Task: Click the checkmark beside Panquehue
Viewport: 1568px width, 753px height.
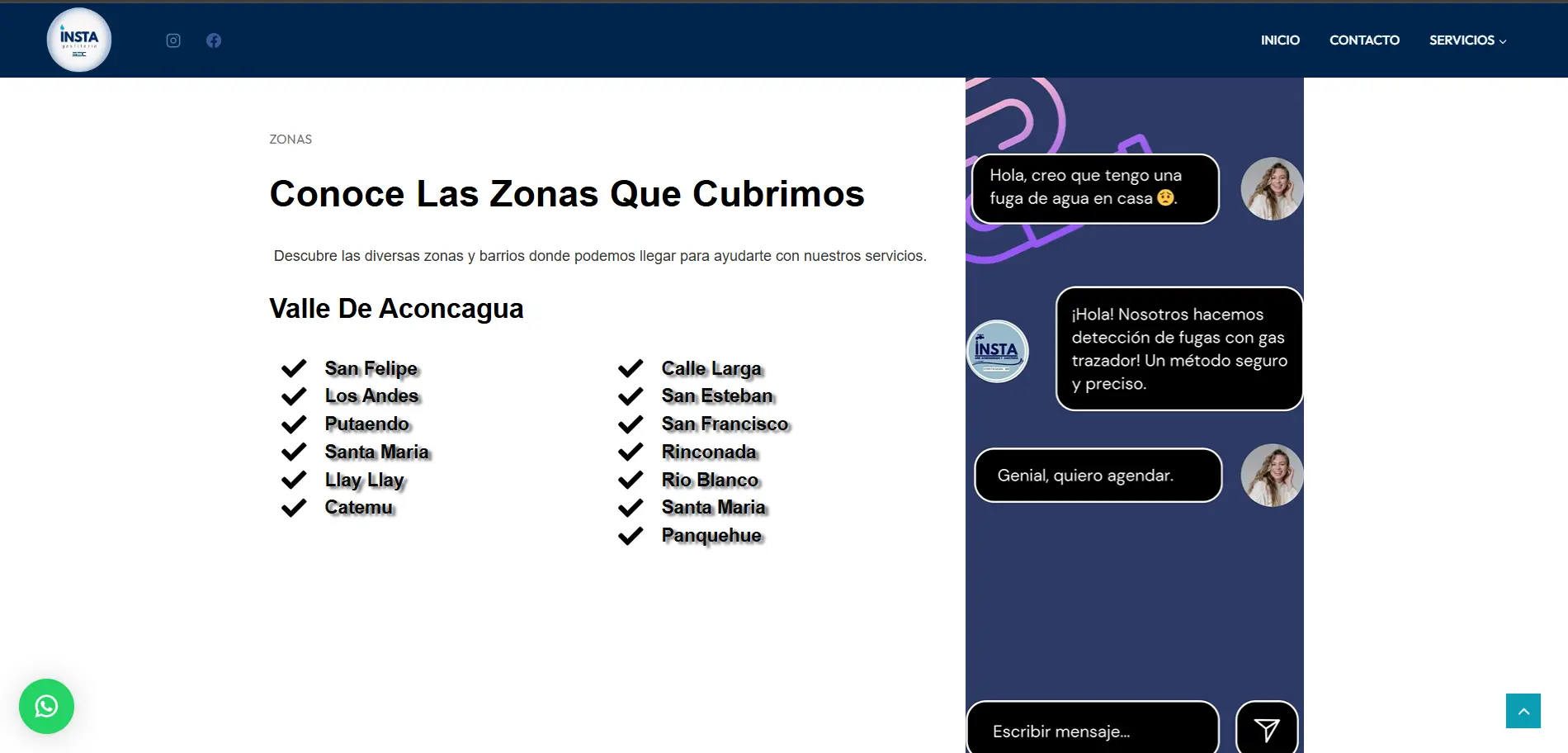Action: pyautogui.click(x=631, y=536)
